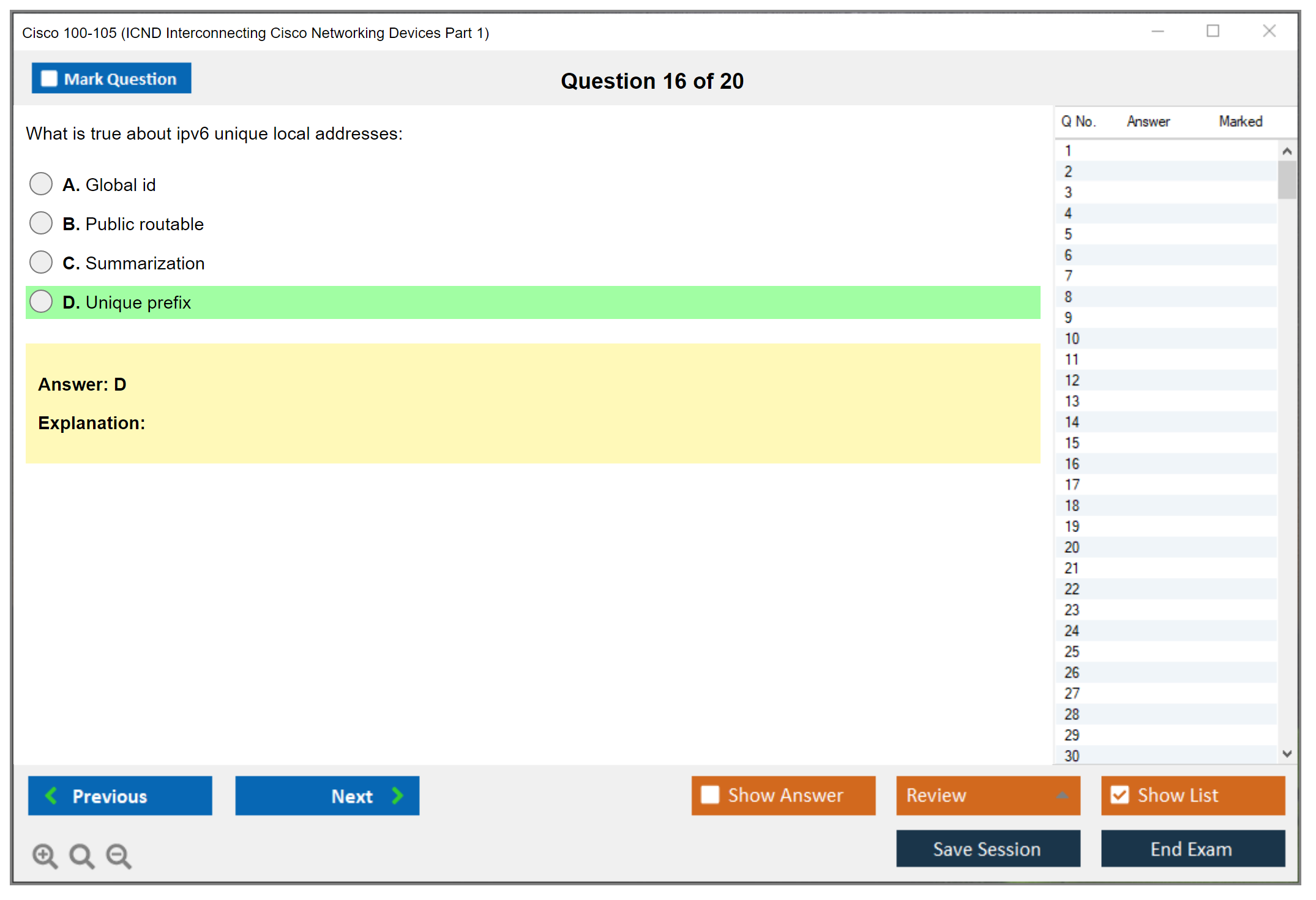Maximize the exam window

(x=1213, y=31)
